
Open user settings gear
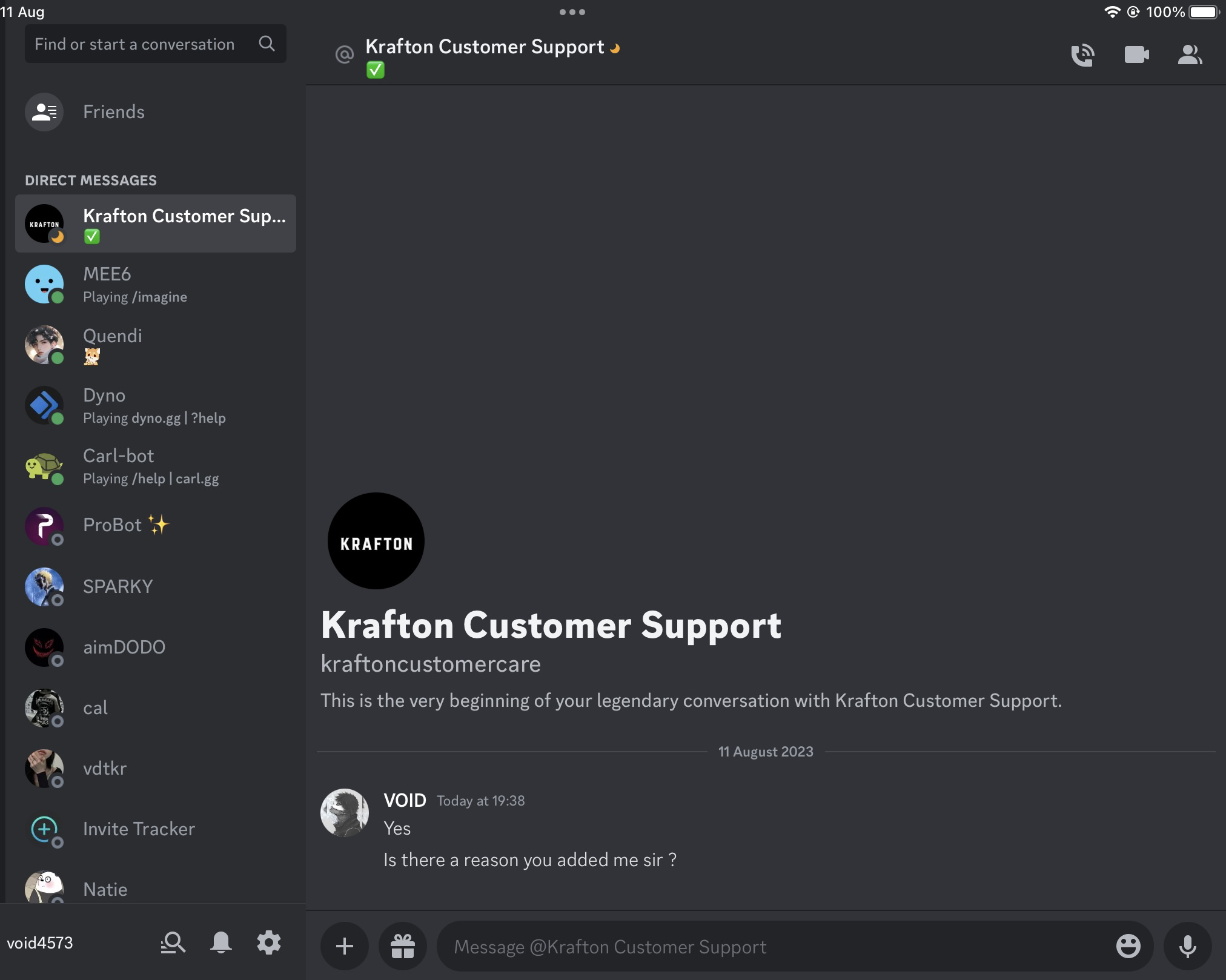coord(269,942)
